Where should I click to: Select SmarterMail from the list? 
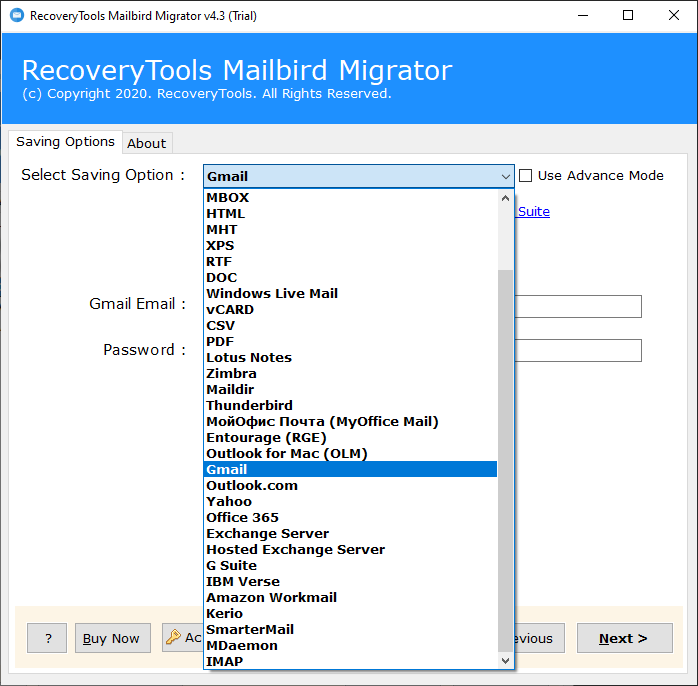click(350, 630)
